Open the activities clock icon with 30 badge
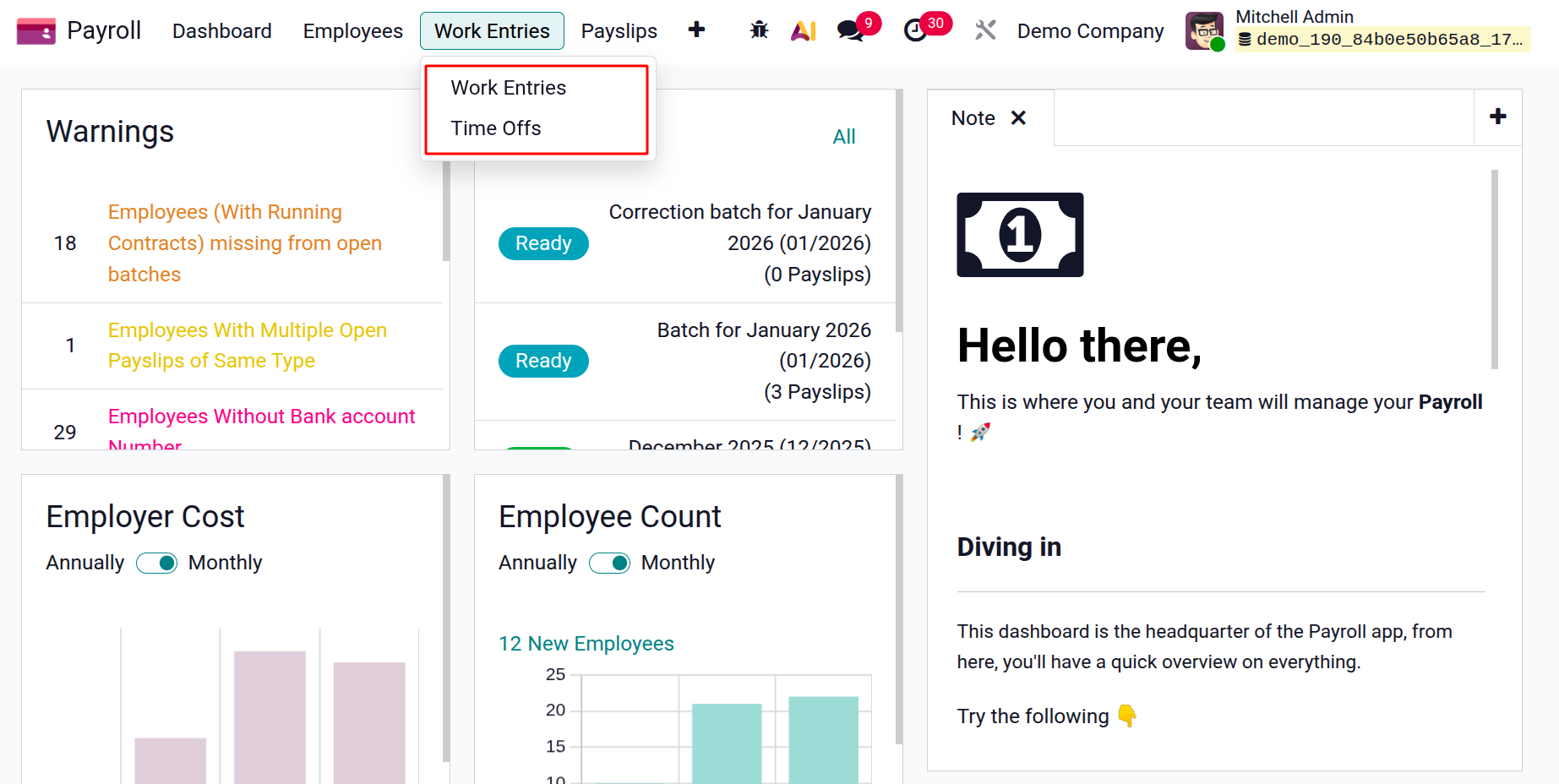 point(915,30)
